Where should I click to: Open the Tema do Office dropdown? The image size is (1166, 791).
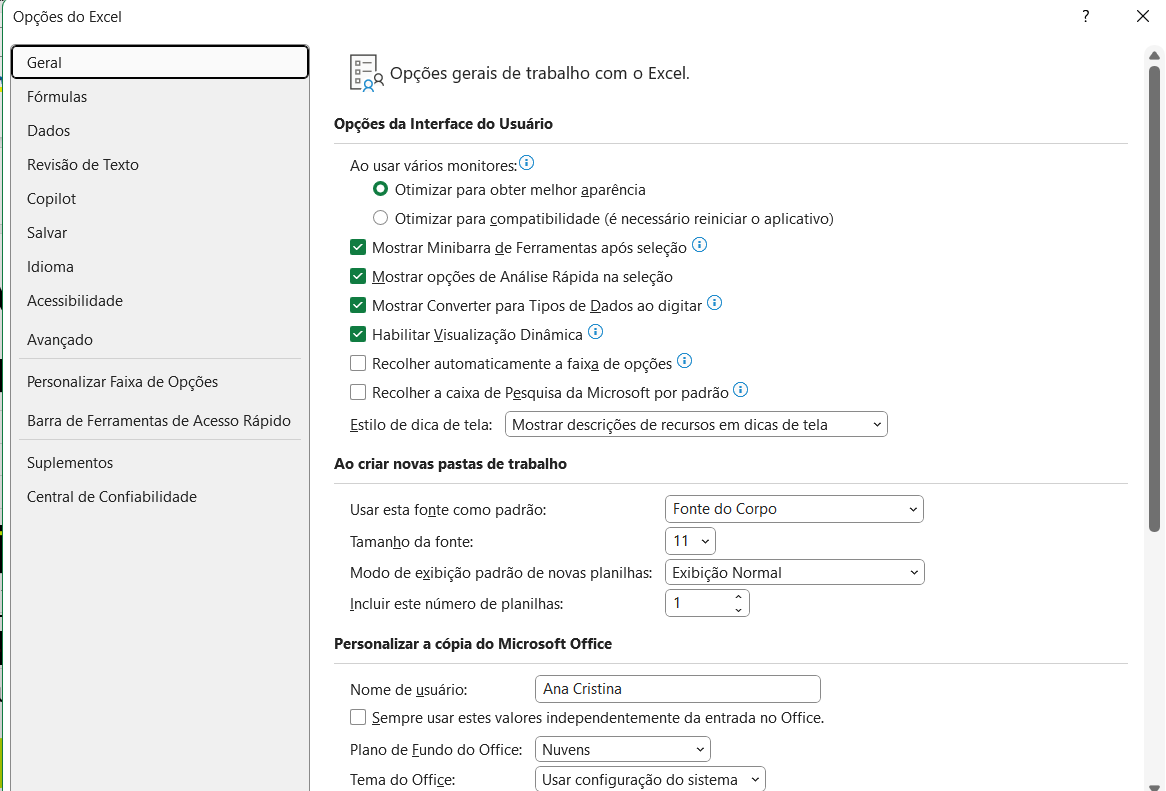[x=650, y=779]
